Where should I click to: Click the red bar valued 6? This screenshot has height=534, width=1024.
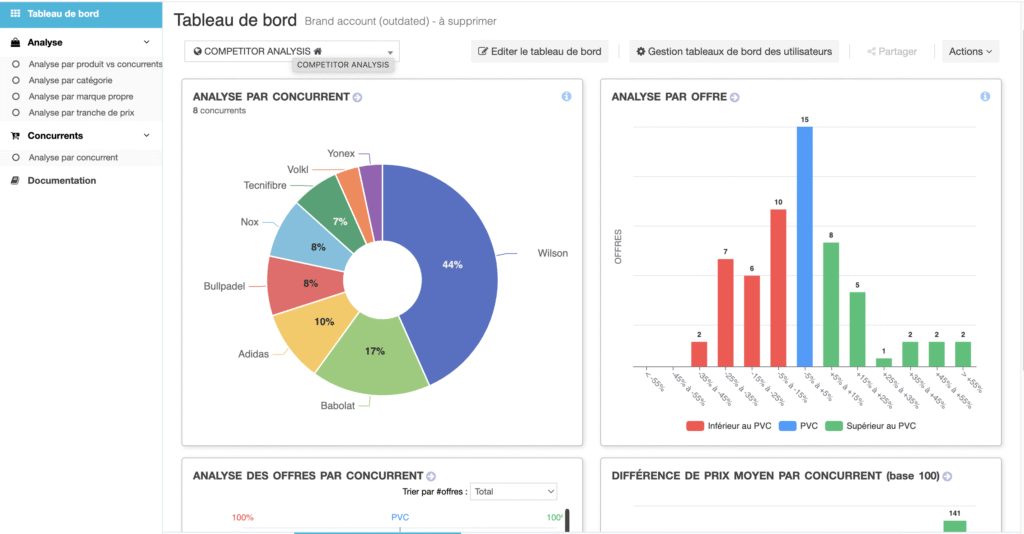pyautogui.click(x=752, y=321)
